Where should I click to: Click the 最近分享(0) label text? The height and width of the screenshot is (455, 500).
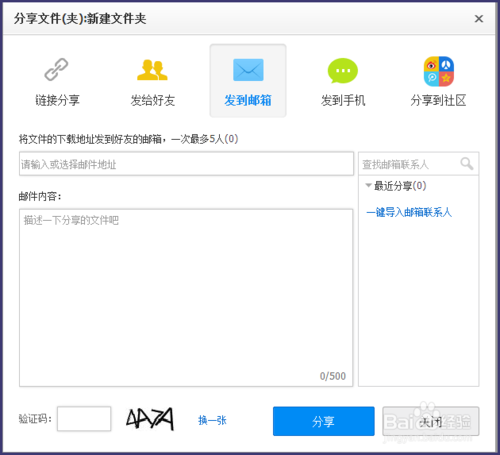pos(400,186)
